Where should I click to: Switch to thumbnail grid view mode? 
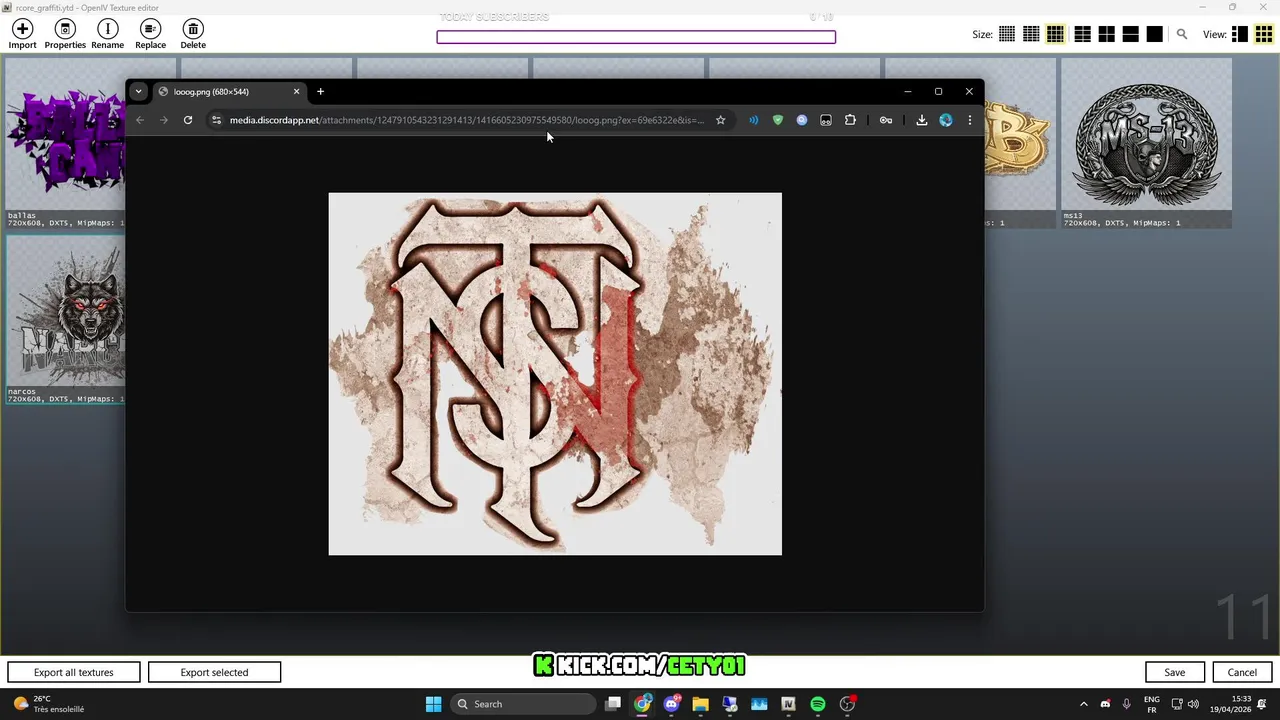pyautogui.click(x=1263, y=34)
